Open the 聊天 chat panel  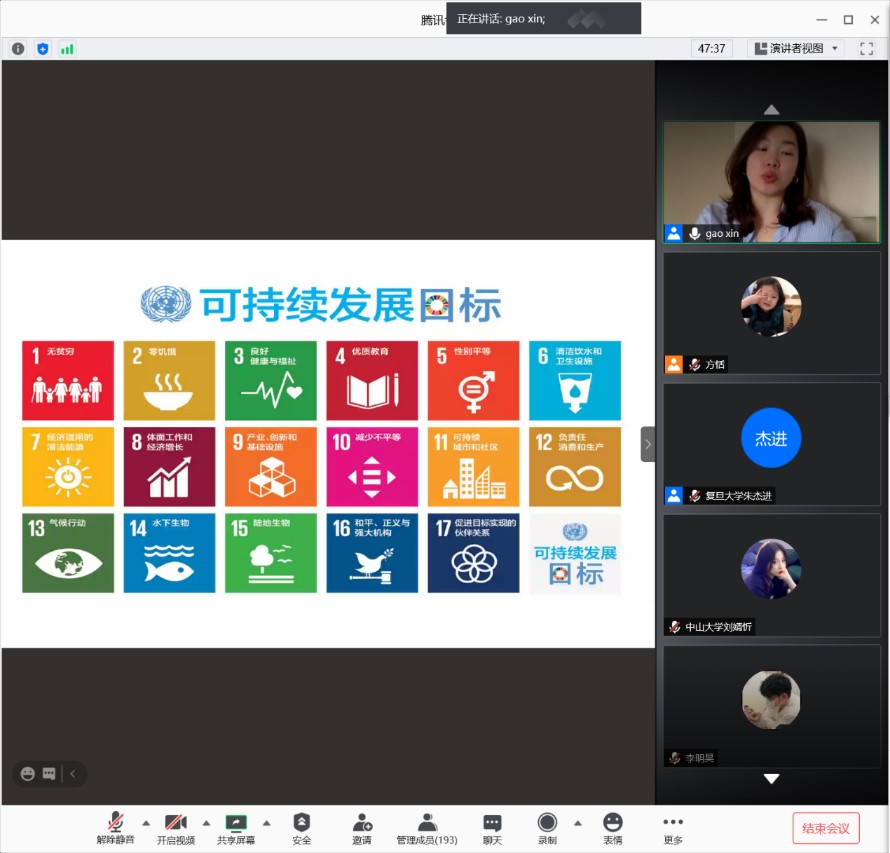click(492, 829)
